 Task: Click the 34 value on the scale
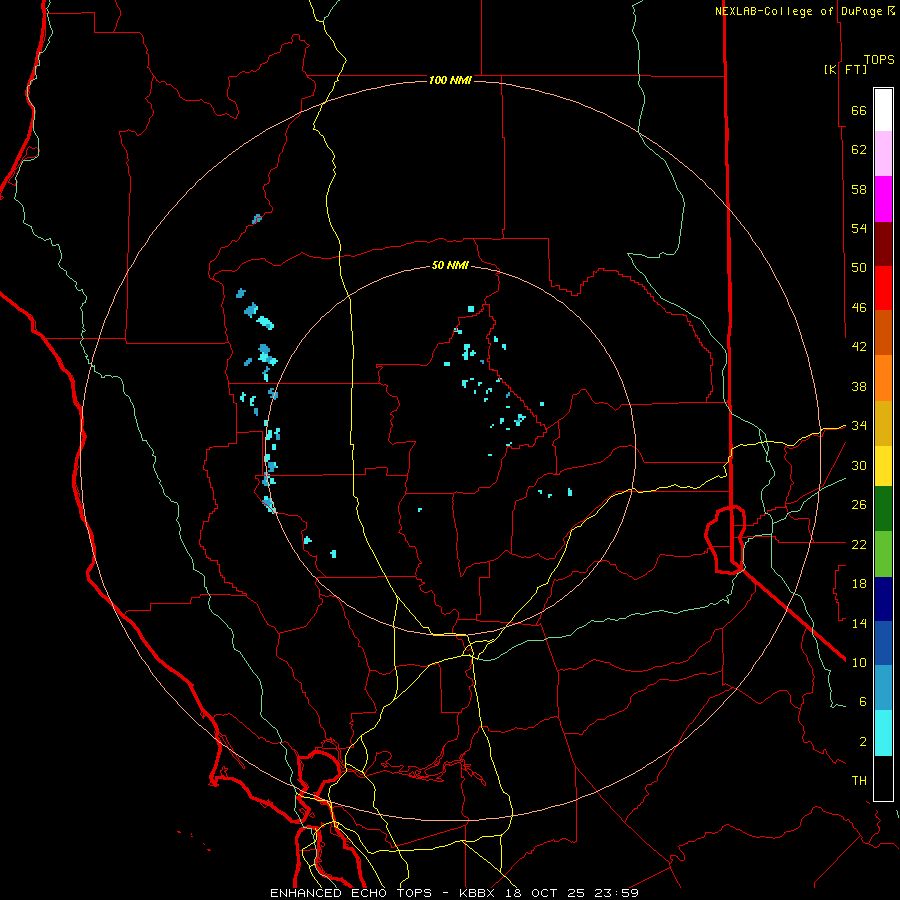859,425
